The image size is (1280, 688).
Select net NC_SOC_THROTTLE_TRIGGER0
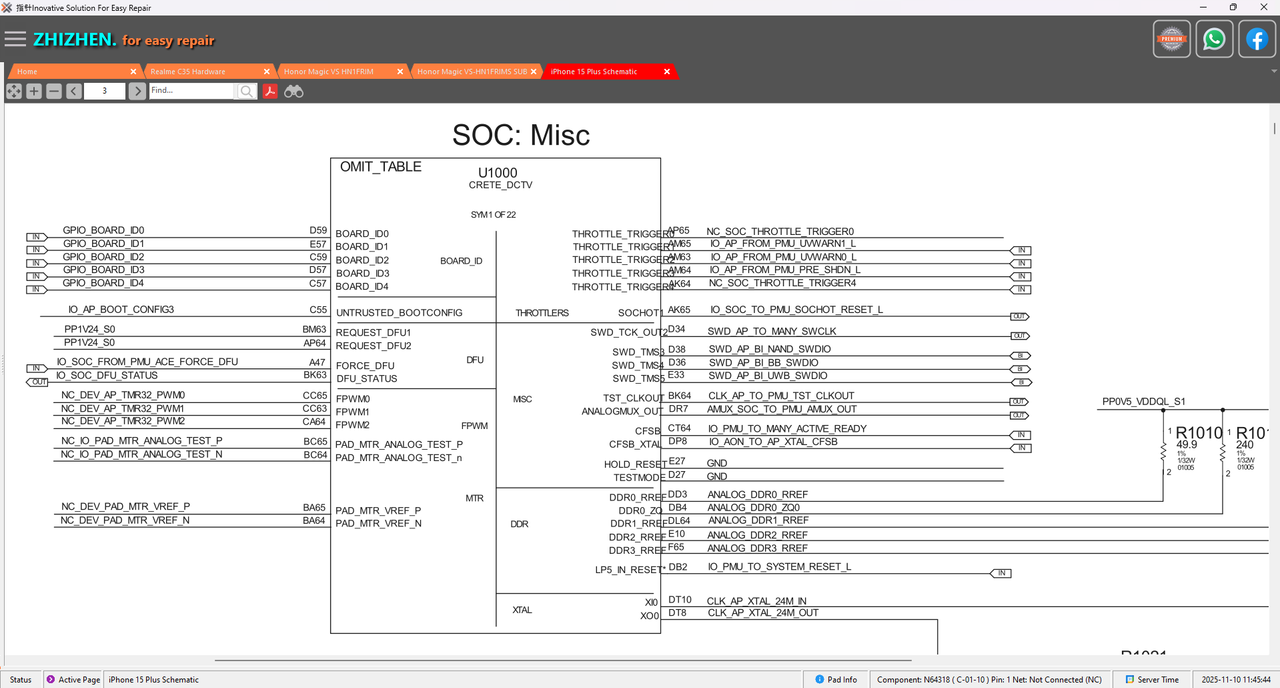780,231
